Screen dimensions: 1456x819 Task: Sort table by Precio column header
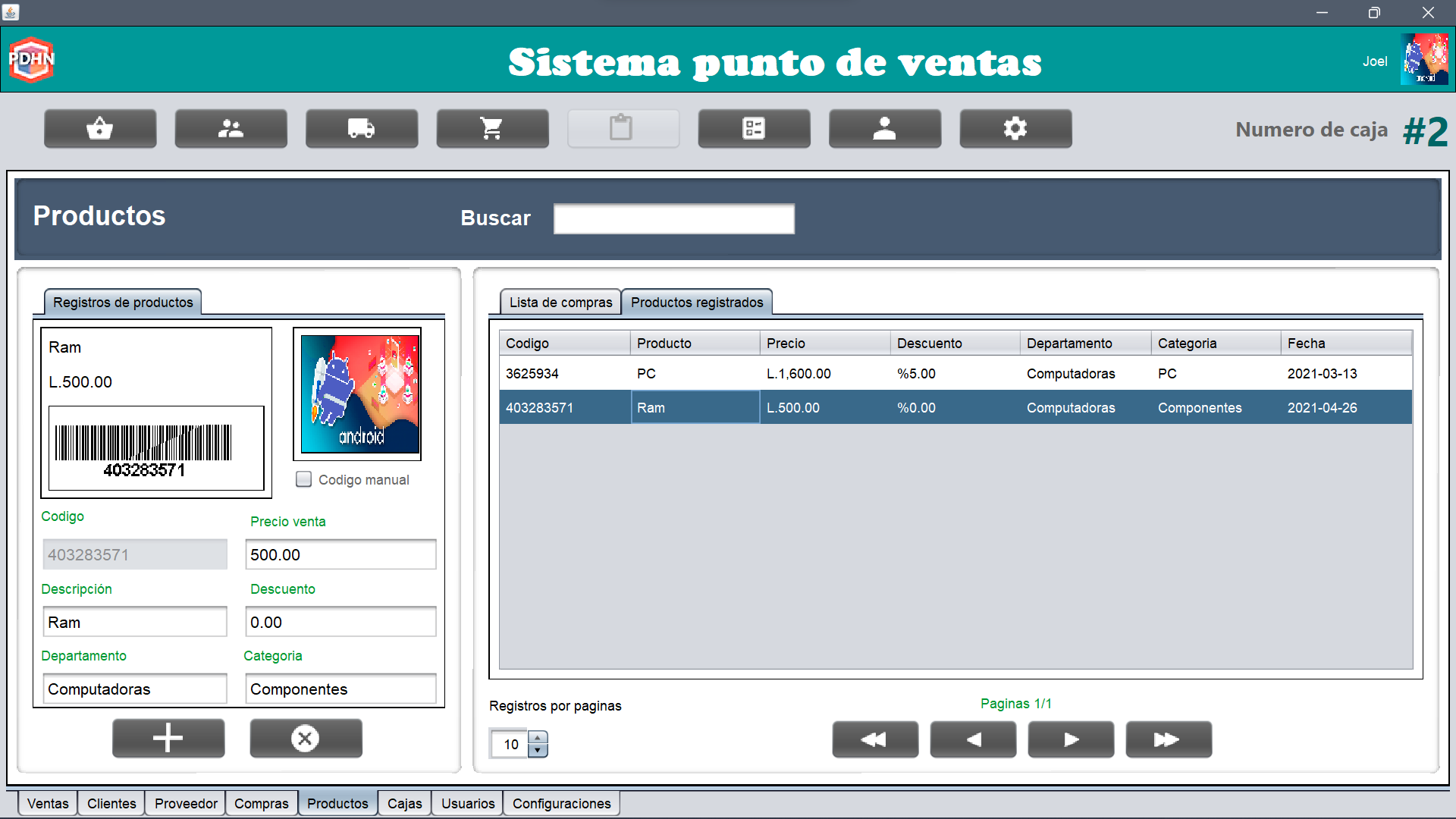(824, 344)
